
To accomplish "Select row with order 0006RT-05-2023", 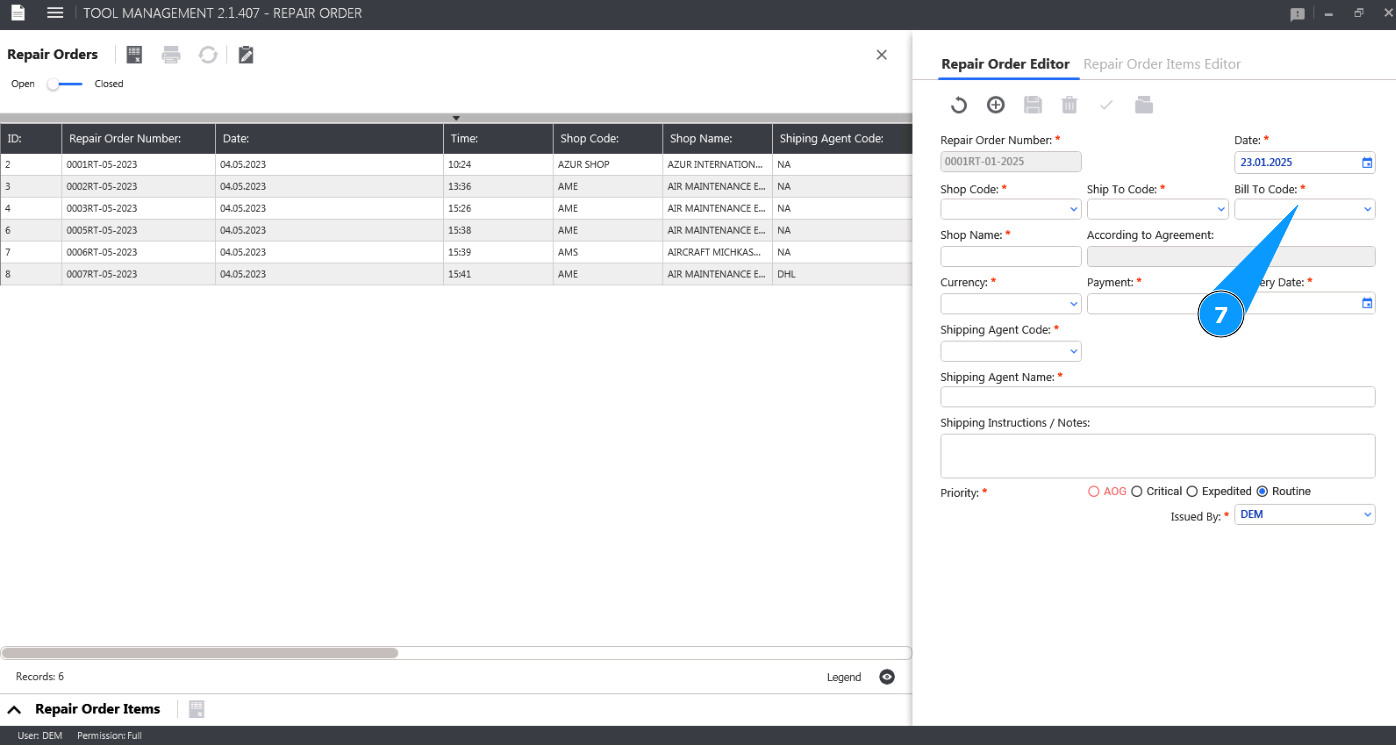I will pos(456,252).
